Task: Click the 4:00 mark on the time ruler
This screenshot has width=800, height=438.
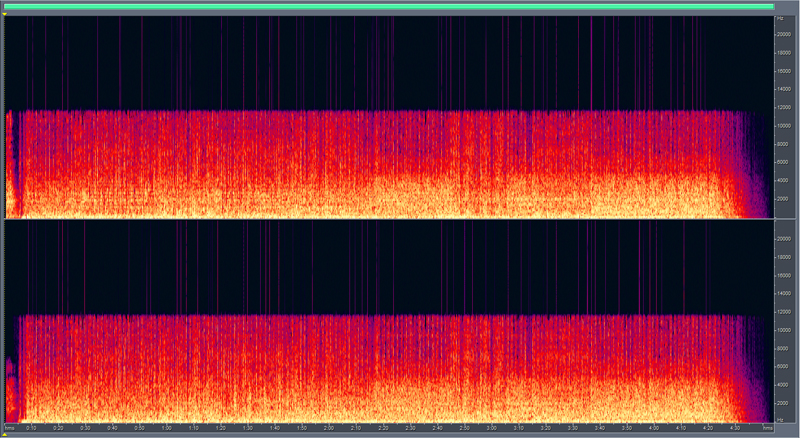Action: click(x=653, y=428)
